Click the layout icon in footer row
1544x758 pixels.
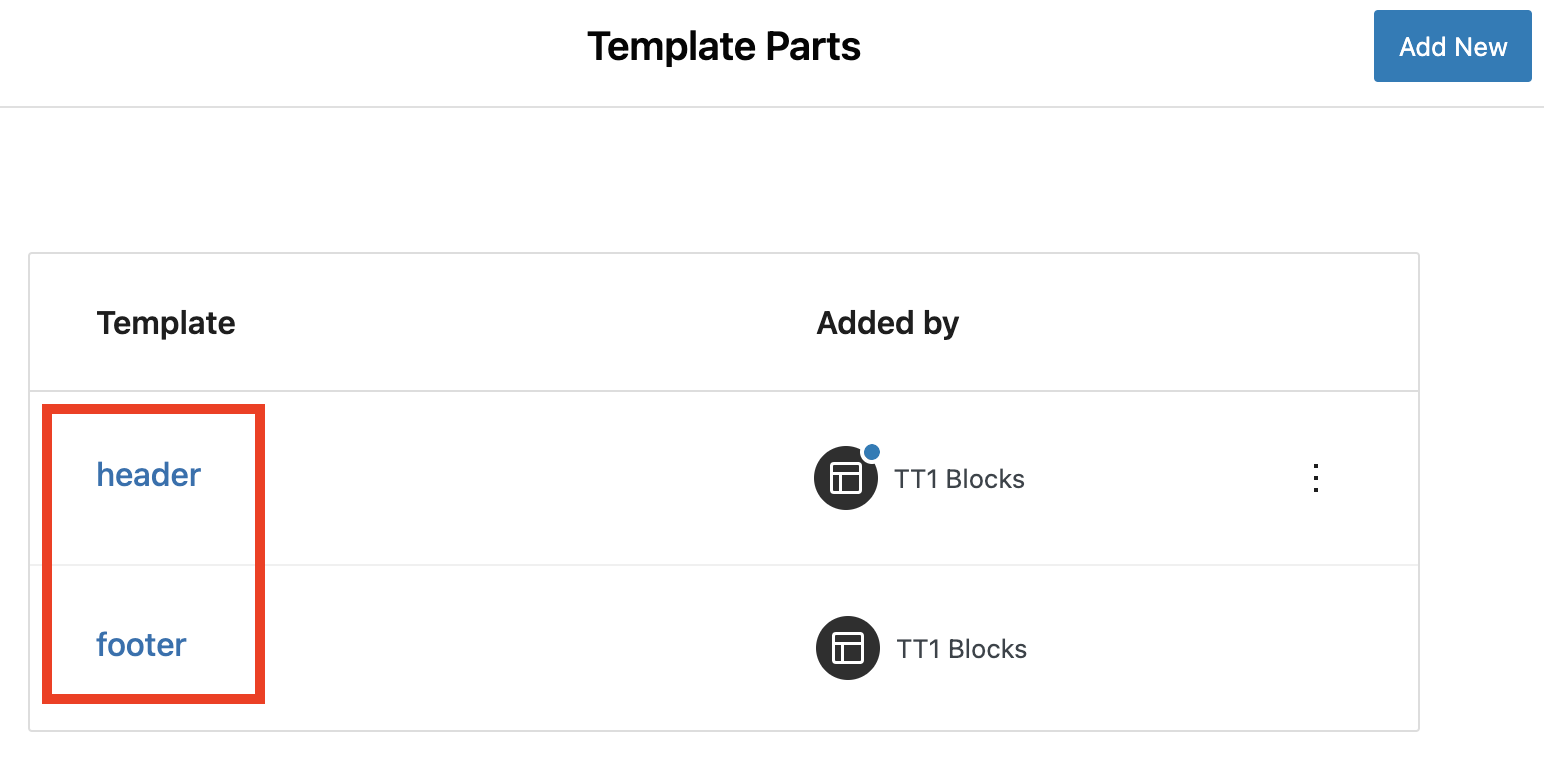click(x=847, y=648)
